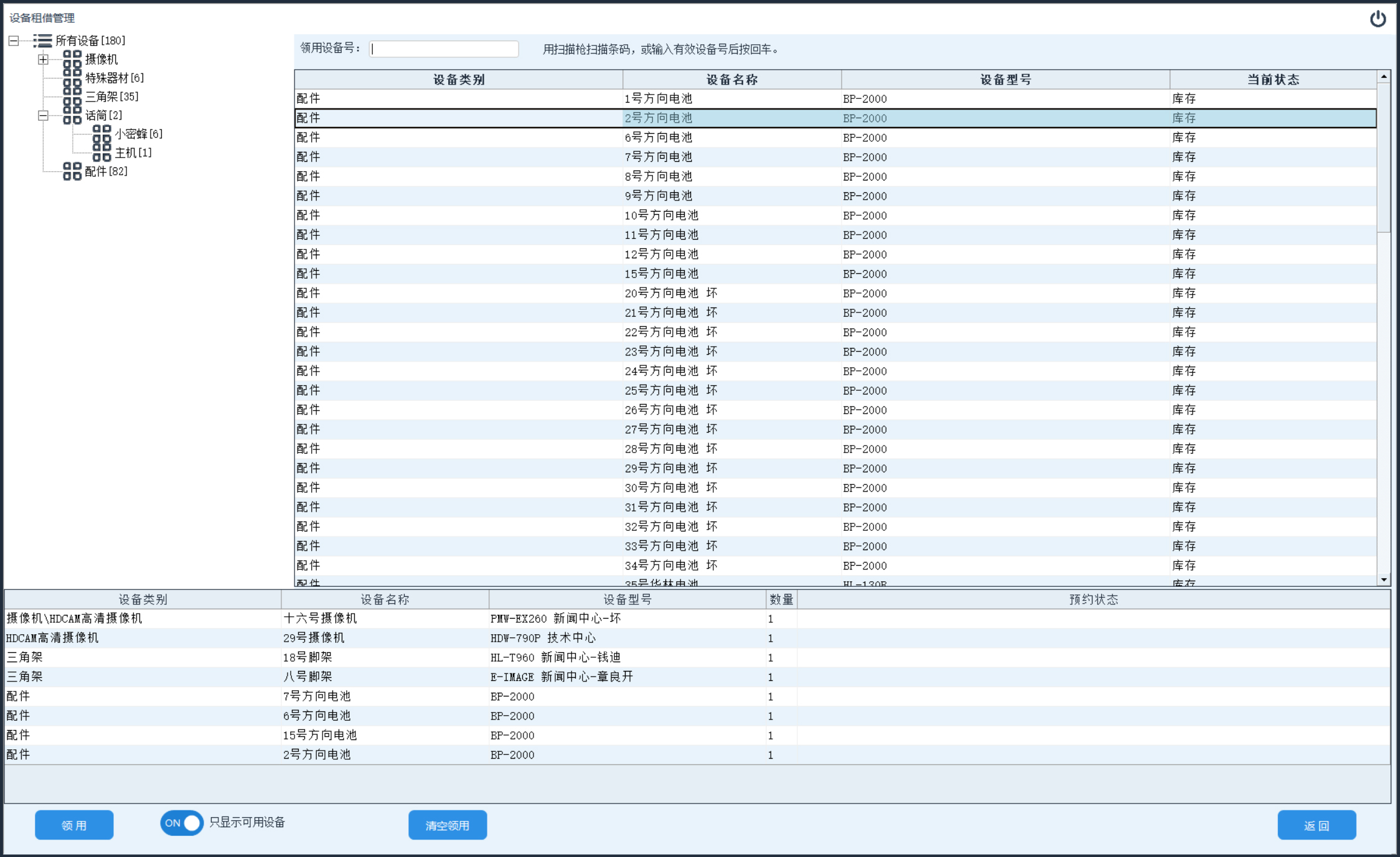This screenshot has width=1400, height=857.
Task: Click the power icon at top right
Action: (1378, 19)
